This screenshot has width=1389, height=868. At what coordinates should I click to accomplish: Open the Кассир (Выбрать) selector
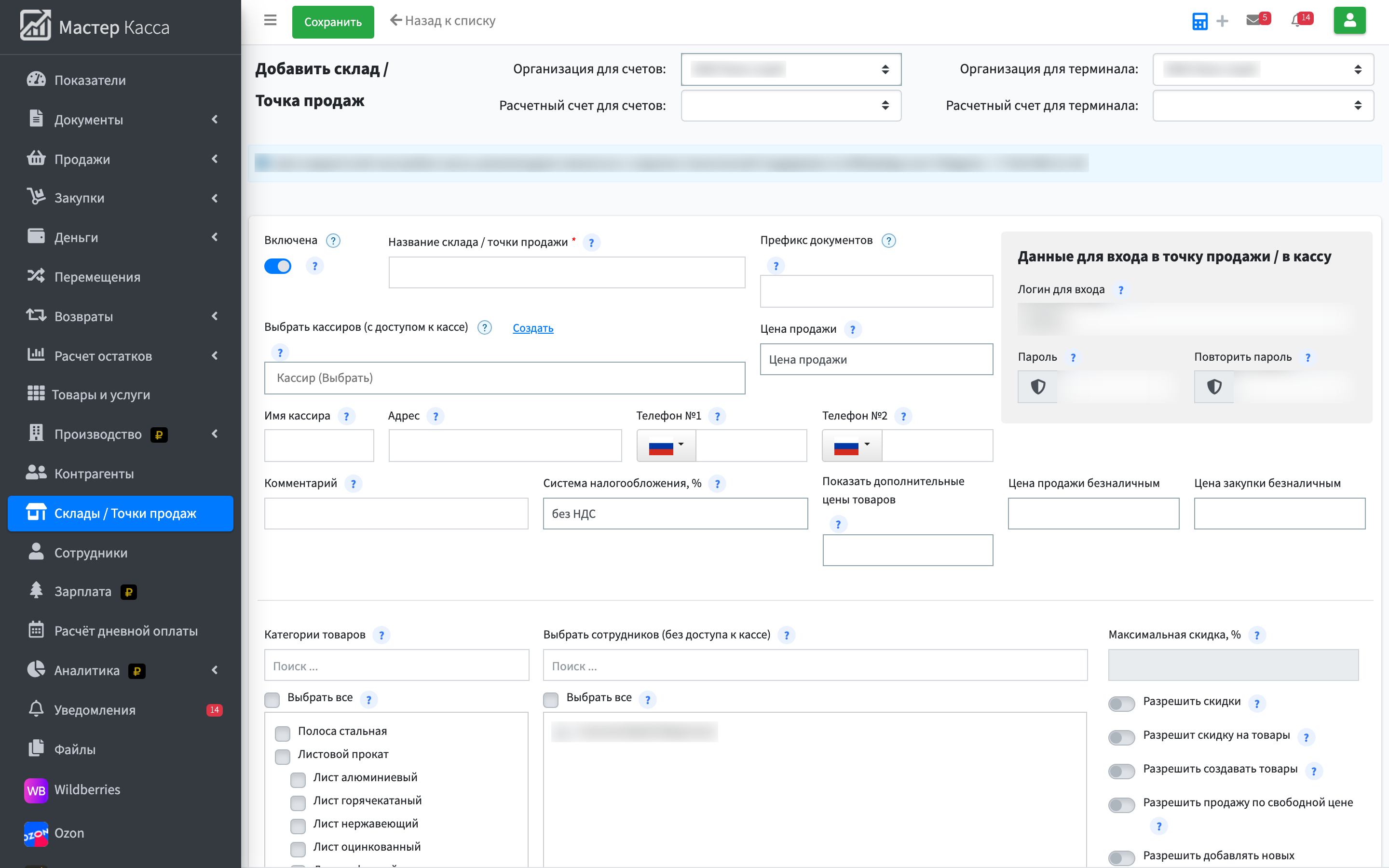click(504, 378)
